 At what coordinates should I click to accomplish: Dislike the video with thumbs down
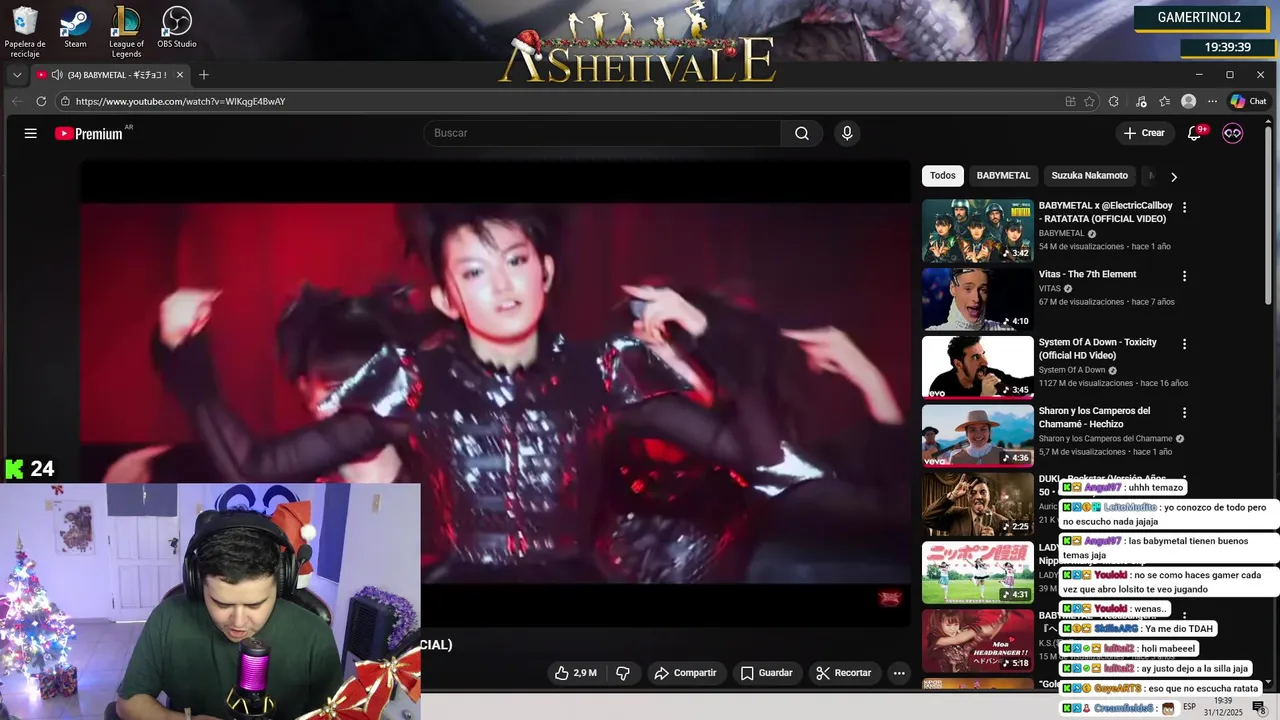coord(622,673)
